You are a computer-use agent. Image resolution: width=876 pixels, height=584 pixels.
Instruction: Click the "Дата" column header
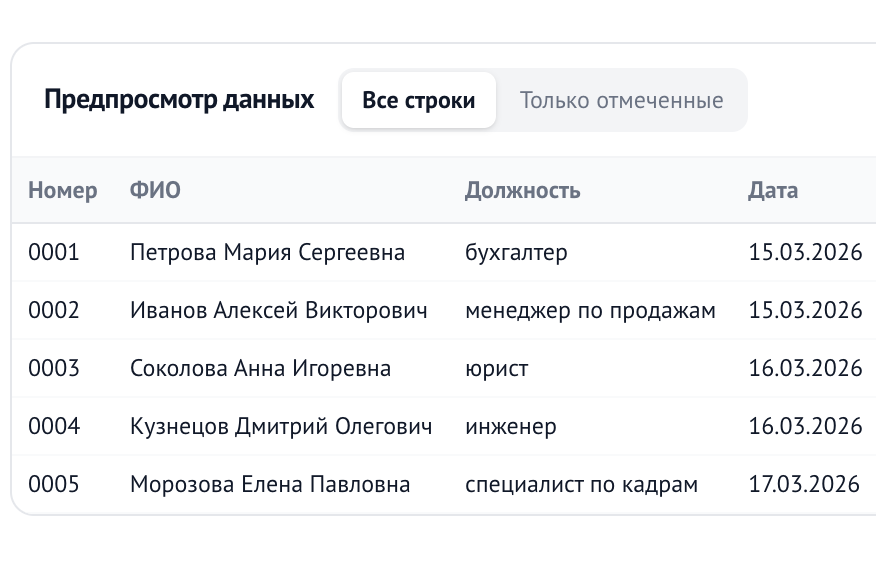(x=773, y=191)
